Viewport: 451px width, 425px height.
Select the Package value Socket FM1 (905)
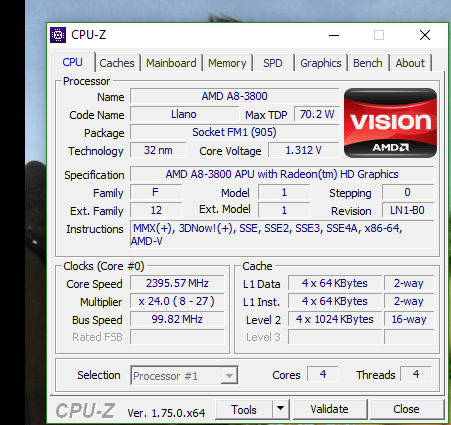tap(234, 132)
